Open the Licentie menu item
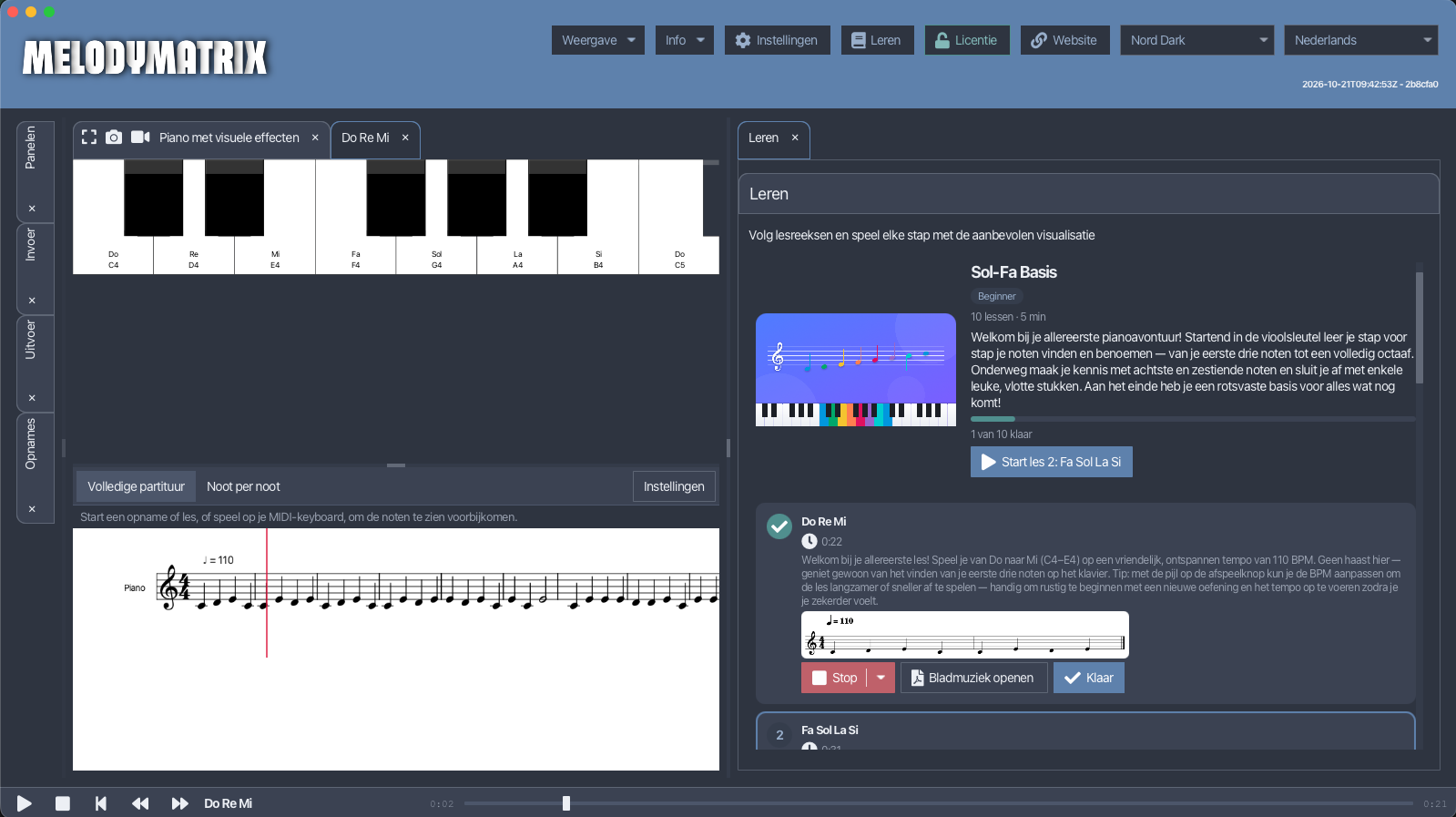This screenshot has width=1456, height=817. (967, 40)
